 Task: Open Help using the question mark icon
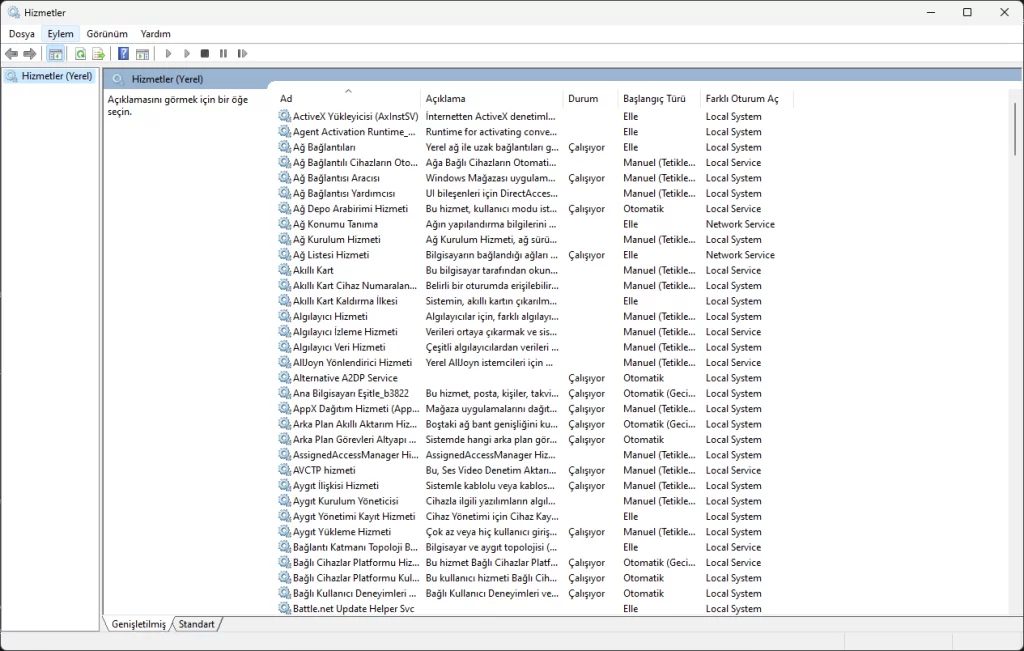coord(123,54)
